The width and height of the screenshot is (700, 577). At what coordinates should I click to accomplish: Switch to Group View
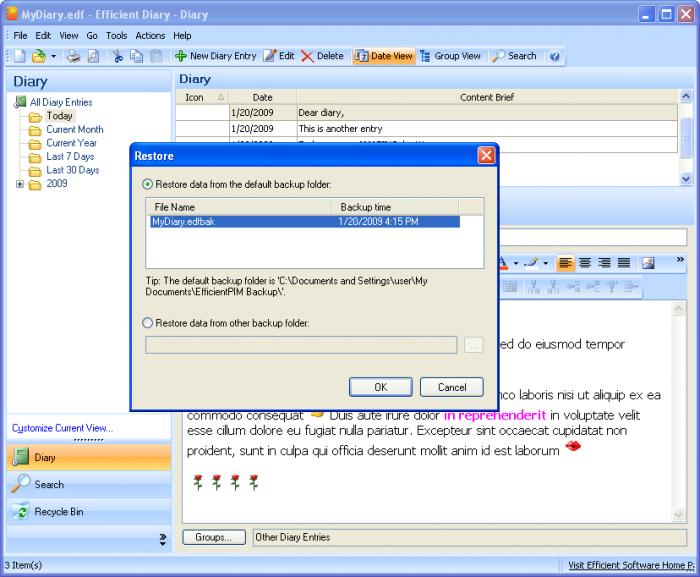tap(450, 56)
